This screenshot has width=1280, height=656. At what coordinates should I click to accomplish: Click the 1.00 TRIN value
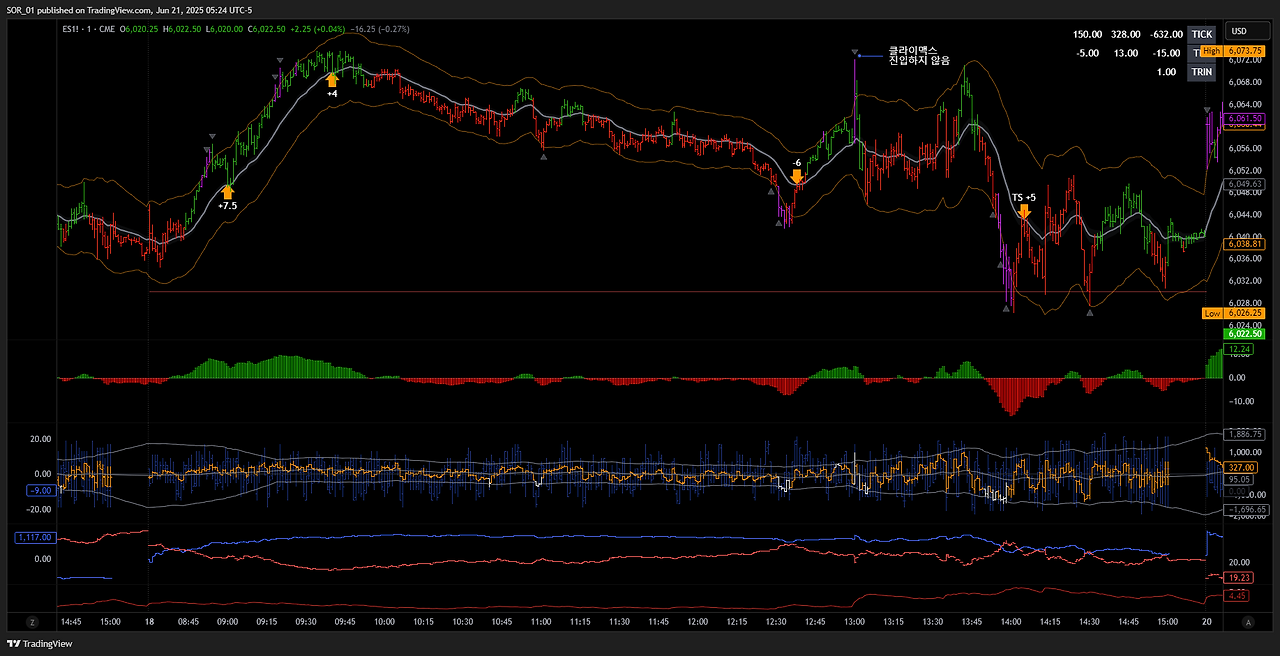[1167, 72]
